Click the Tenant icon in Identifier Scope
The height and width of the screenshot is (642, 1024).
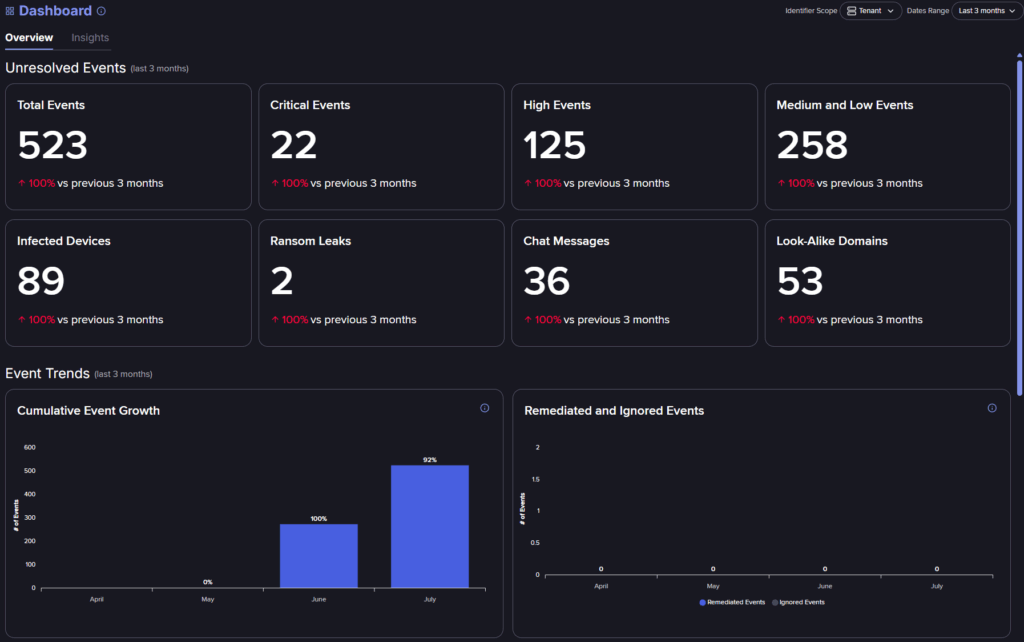(x=851, y=11)
